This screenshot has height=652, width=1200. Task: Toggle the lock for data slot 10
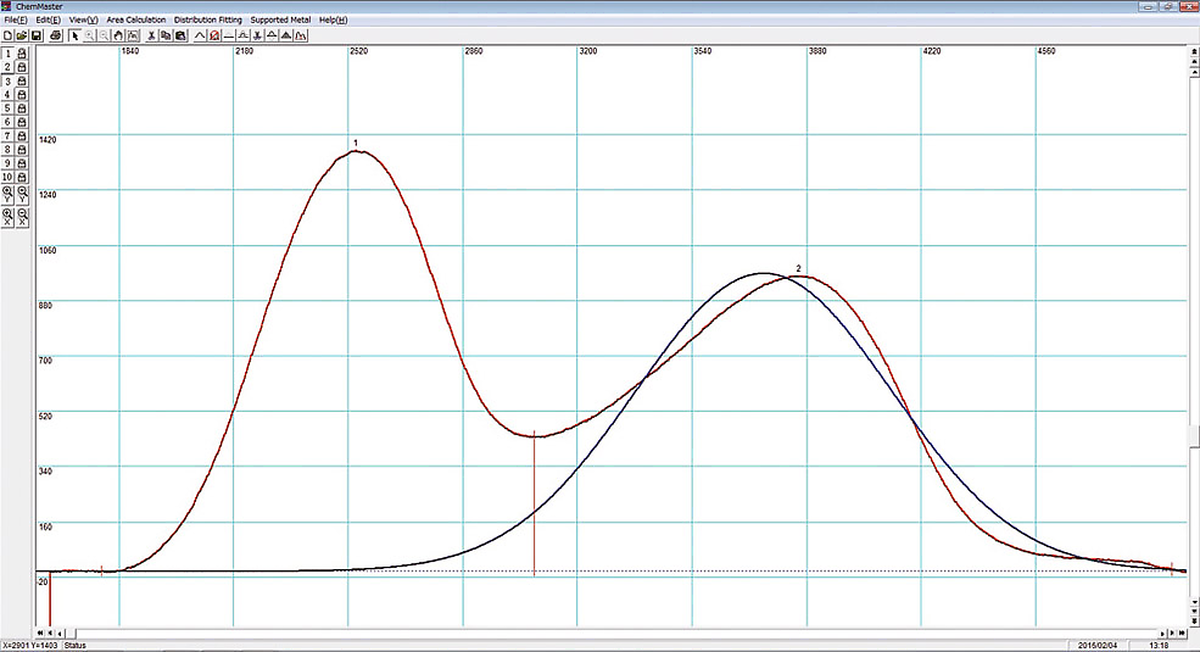coord(22,177)
